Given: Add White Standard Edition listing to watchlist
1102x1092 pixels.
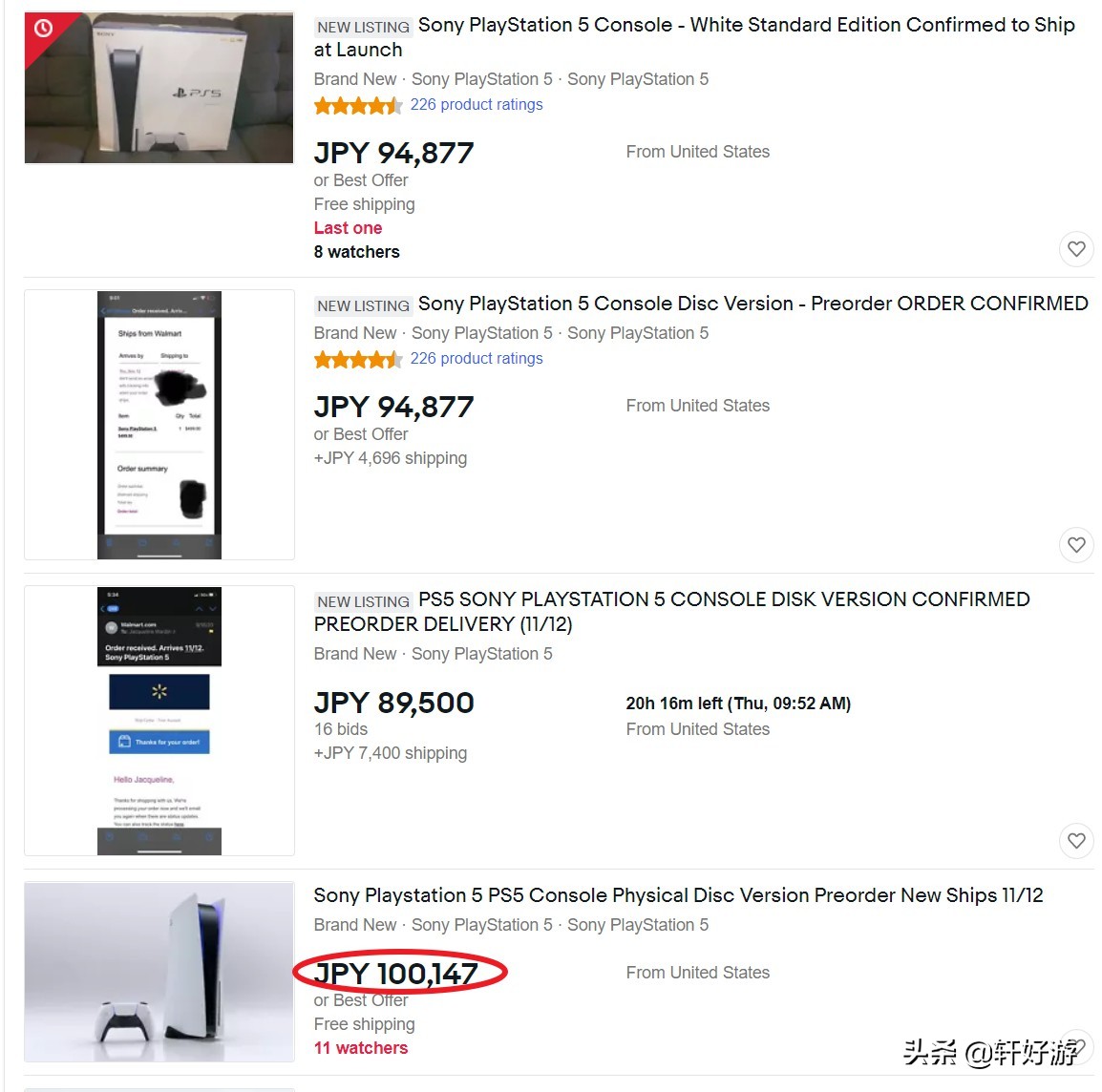Looking at the screenshot, I should click(1076, 249).
